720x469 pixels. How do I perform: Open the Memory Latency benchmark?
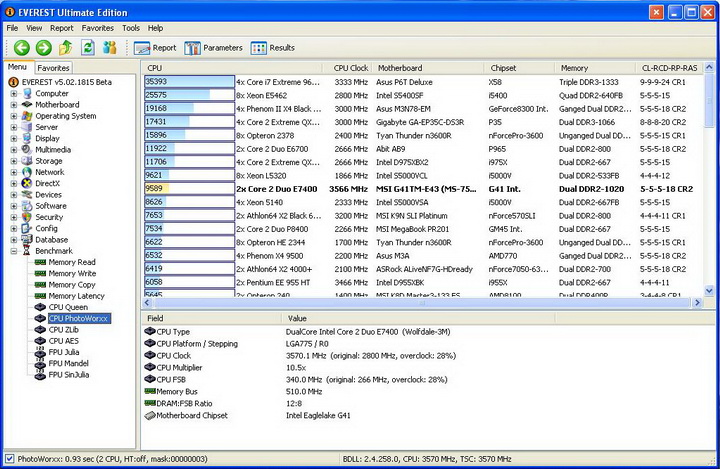[76, 296]
